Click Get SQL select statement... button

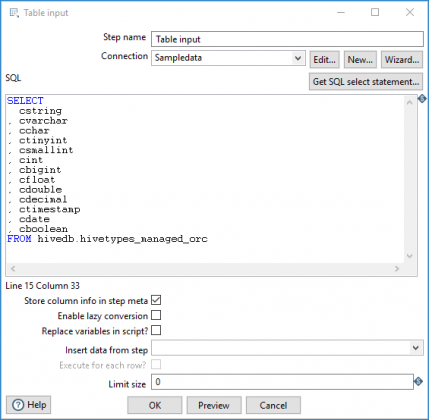coord(366,82)
